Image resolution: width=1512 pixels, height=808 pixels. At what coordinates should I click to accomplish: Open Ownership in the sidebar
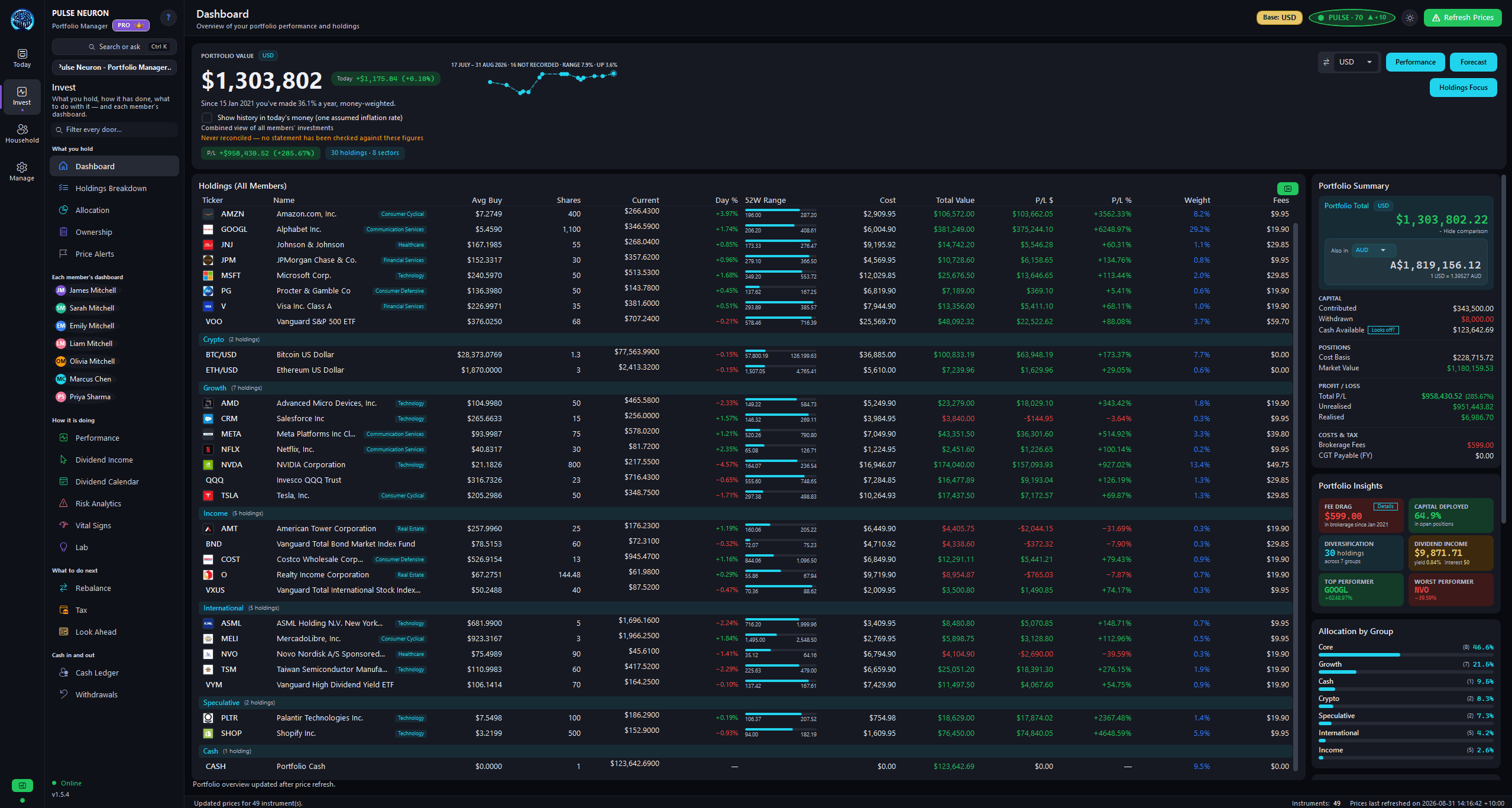click(x=114, y=232)
